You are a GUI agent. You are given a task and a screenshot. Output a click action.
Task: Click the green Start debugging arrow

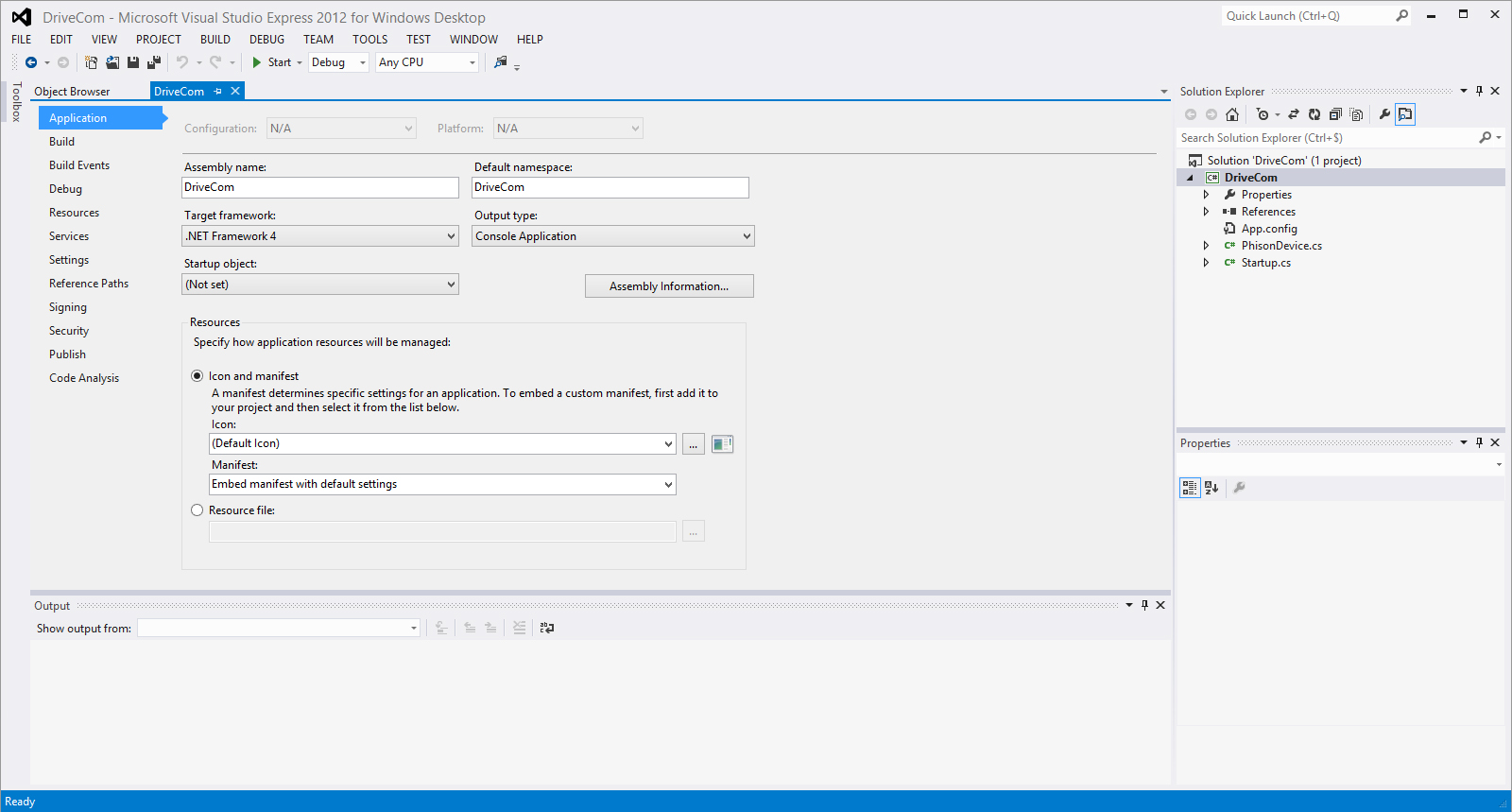click(x=256, y=62)
